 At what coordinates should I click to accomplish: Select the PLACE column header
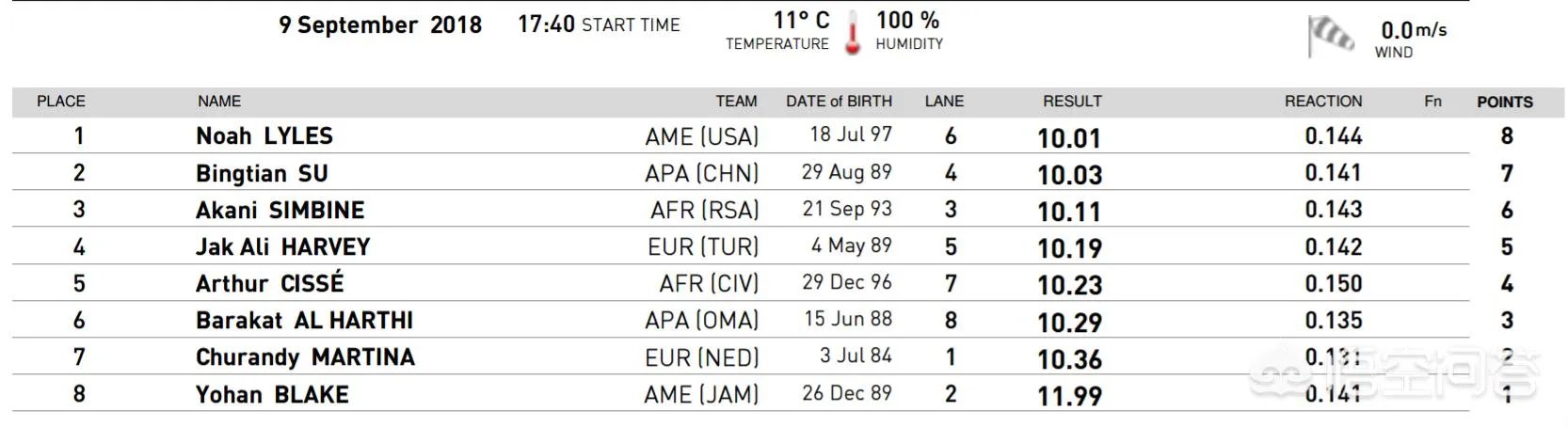click(61, 102)
